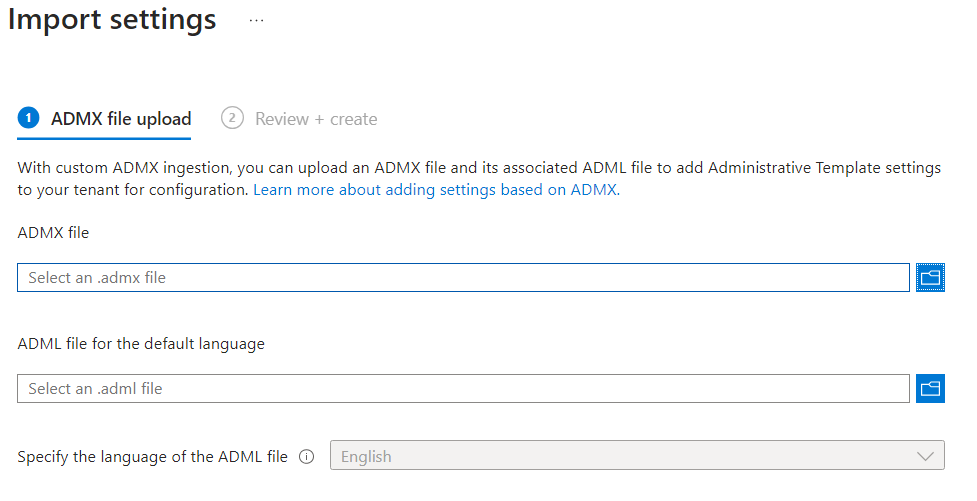Viewport: 977px width, 501px height.
Task: Browse for an .adml file using folder icon
Action: point(930,389)
